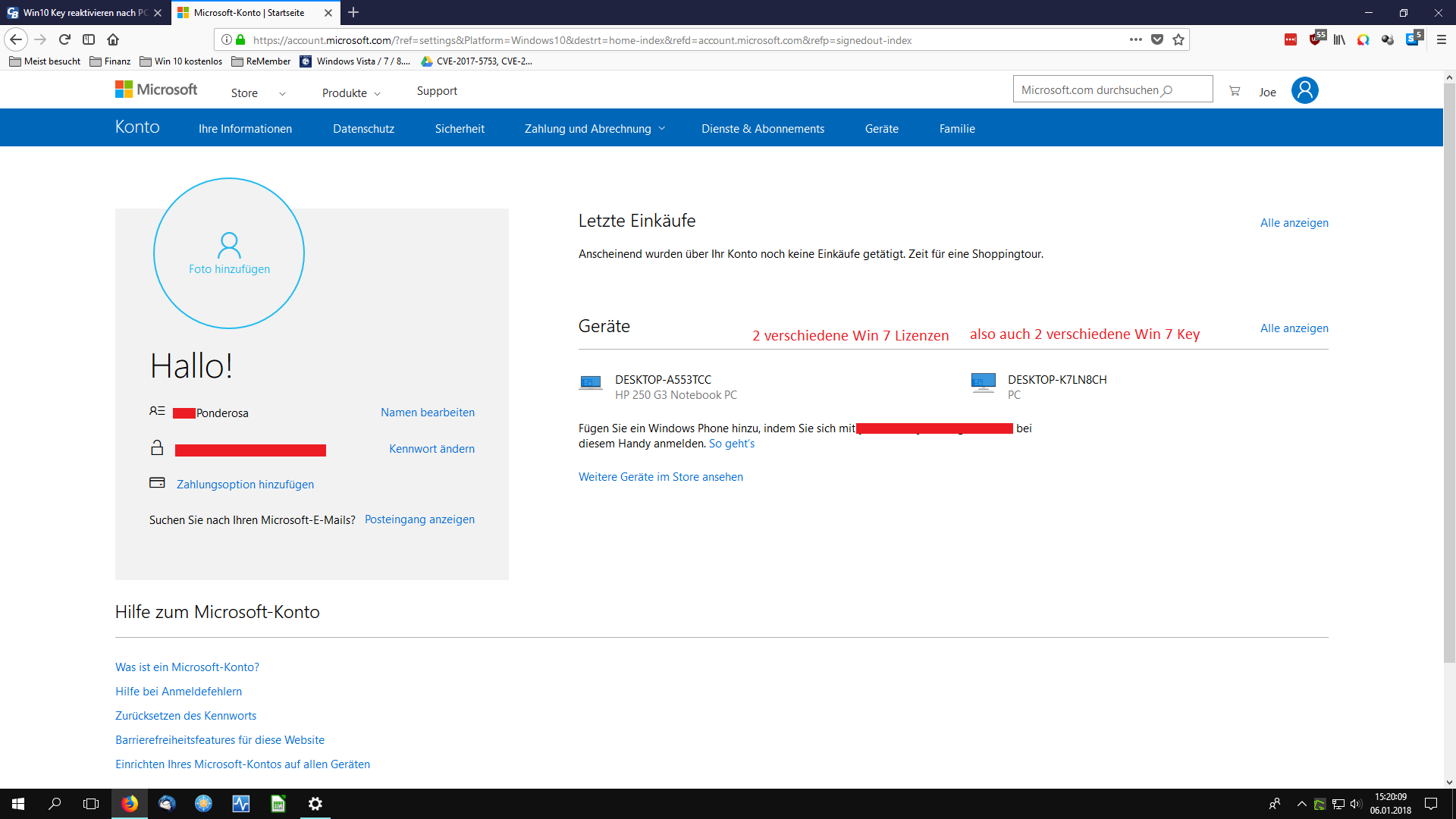Open the Sicherheit tab
This screenshot has height=819, width=1456.
point(460,129)
